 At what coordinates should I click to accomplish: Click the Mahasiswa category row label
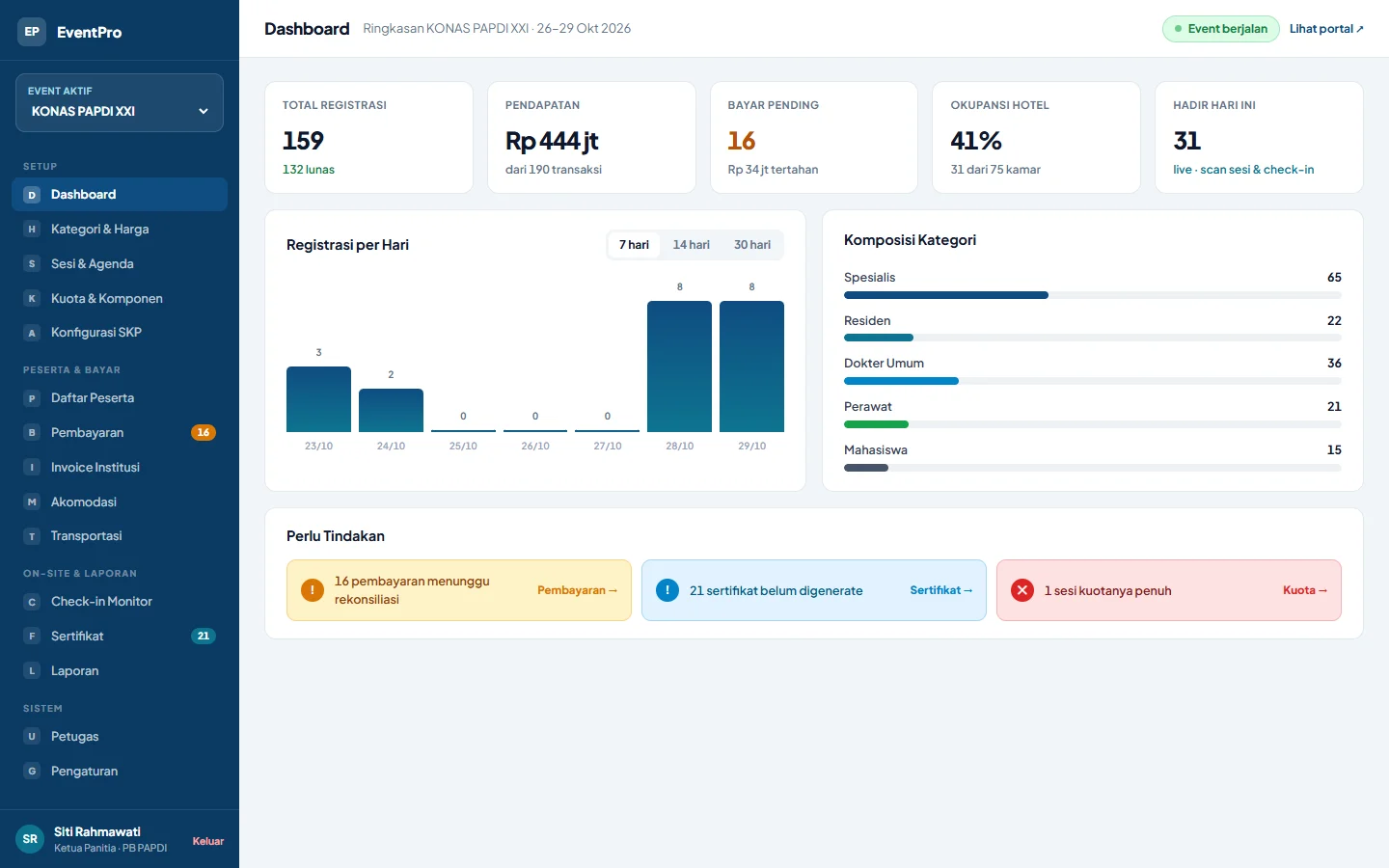coord(876,450)
